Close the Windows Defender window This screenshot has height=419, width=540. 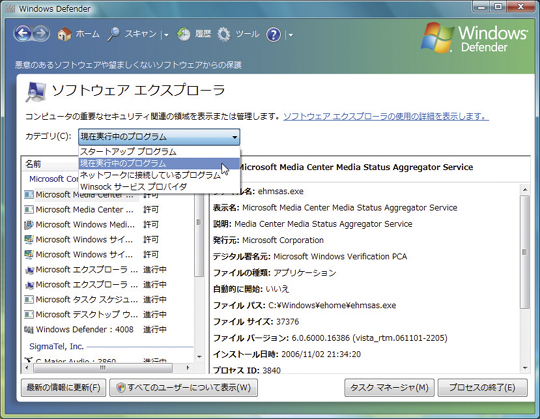click(521, 7)
